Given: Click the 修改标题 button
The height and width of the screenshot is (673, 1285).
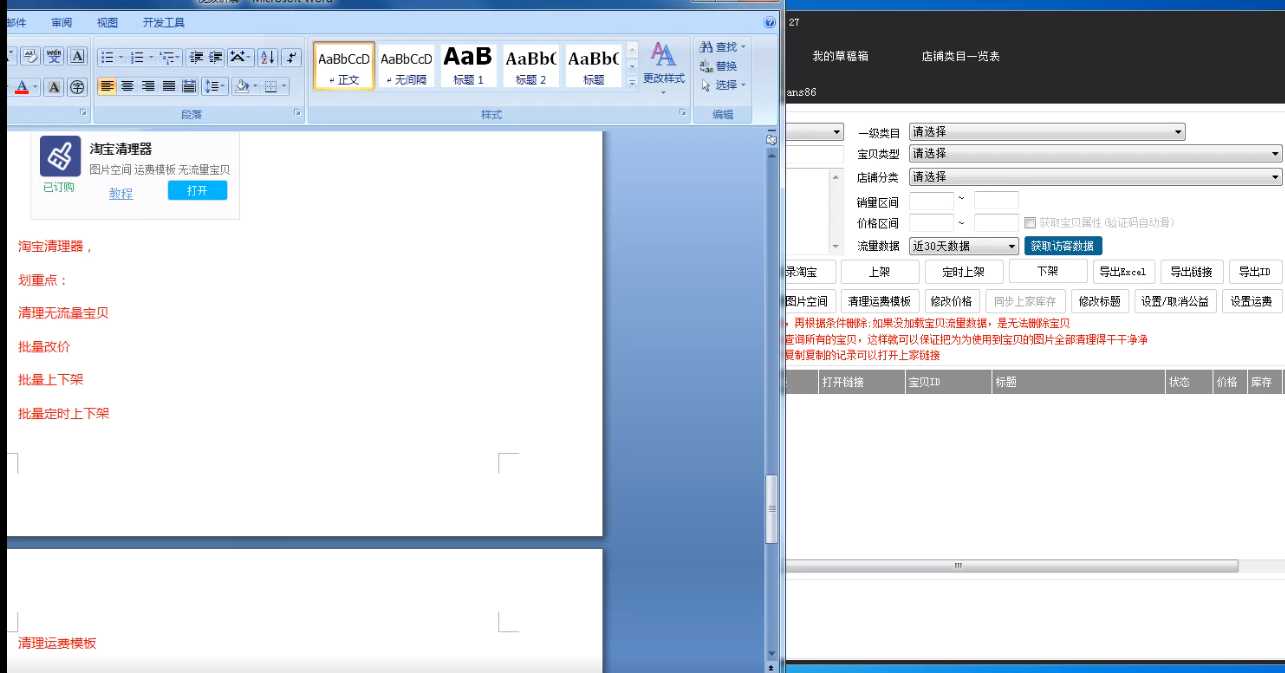Looking at the screenshot, I should 1099,301.
